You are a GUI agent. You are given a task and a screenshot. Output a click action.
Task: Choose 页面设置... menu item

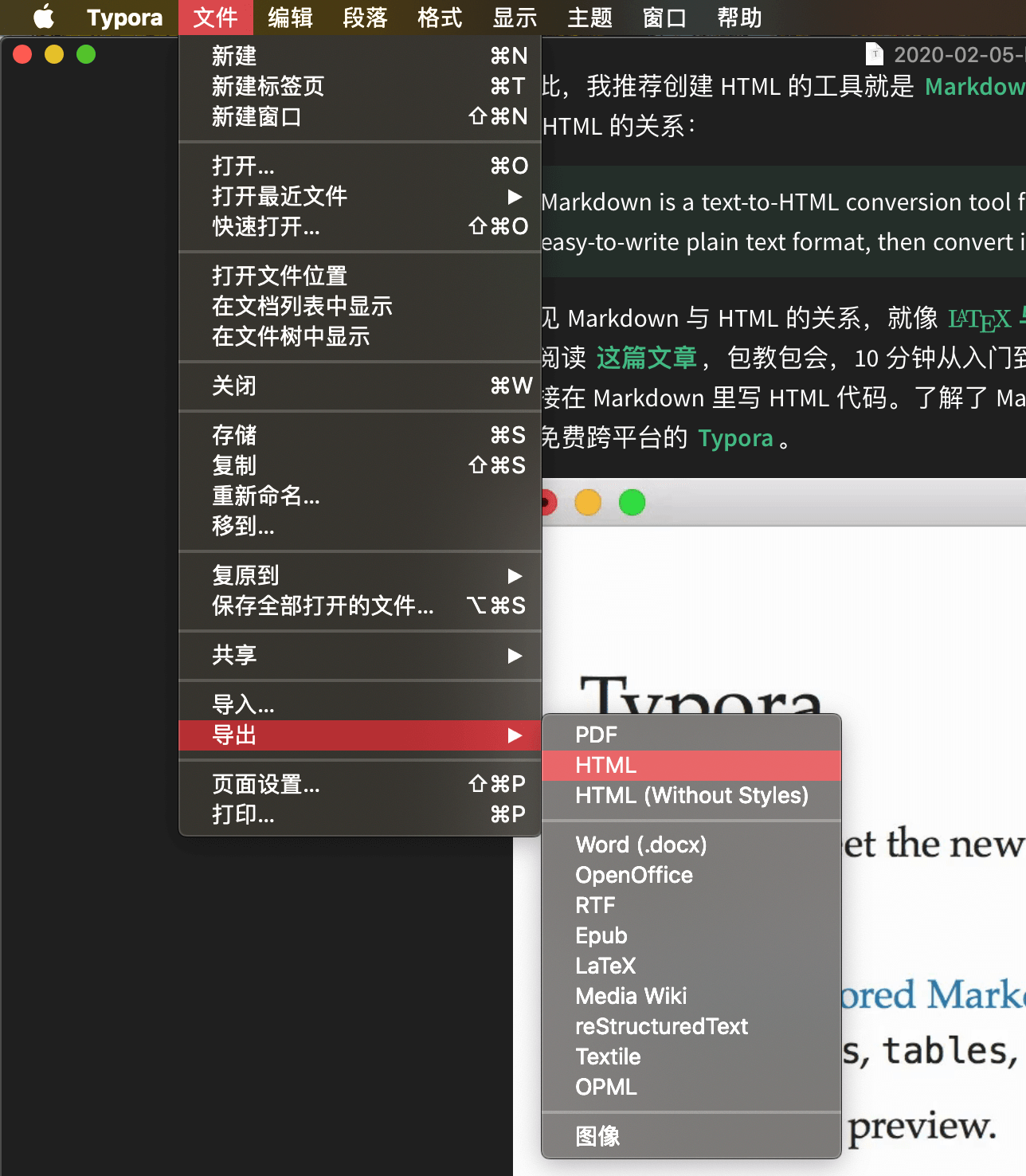pyautogui.click(x=360, y=784)
